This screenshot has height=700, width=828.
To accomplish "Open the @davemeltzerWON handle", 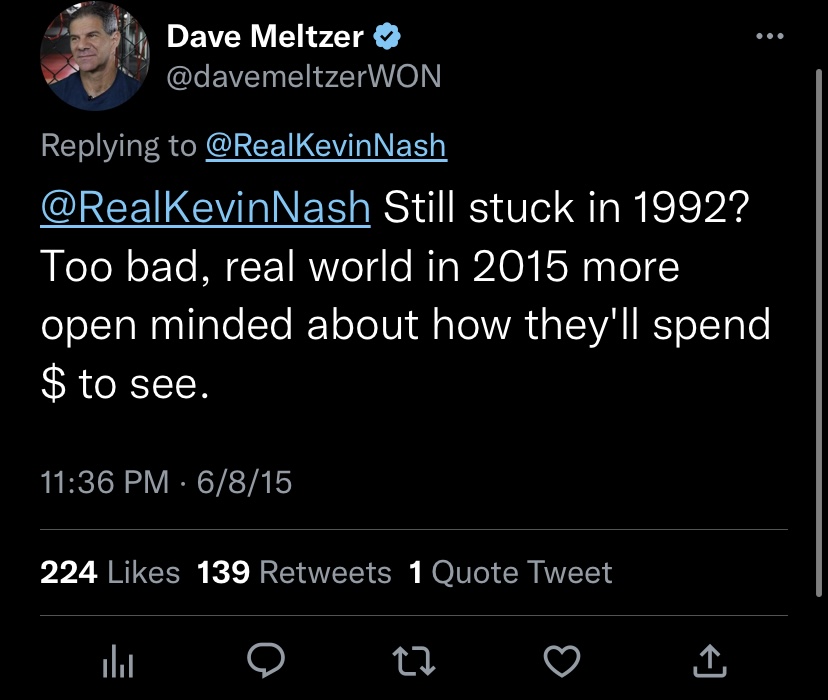I will click(304, 77).
